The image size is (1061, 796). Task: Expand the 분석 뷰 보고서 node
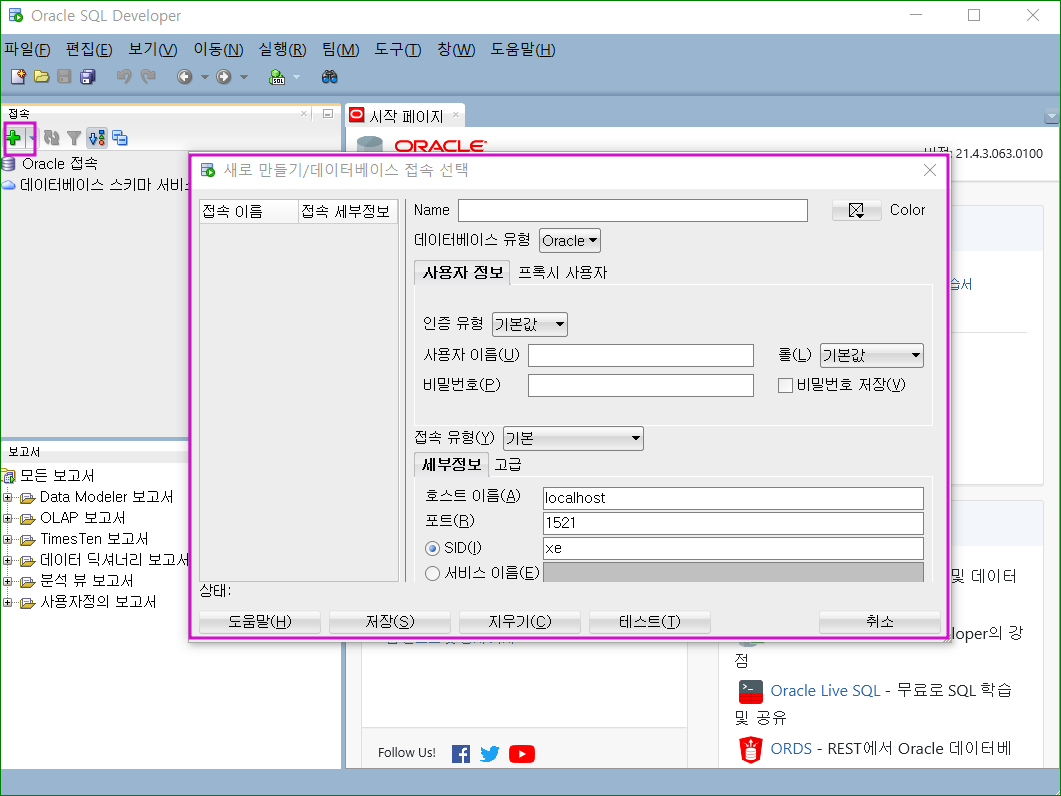[7, 581]
